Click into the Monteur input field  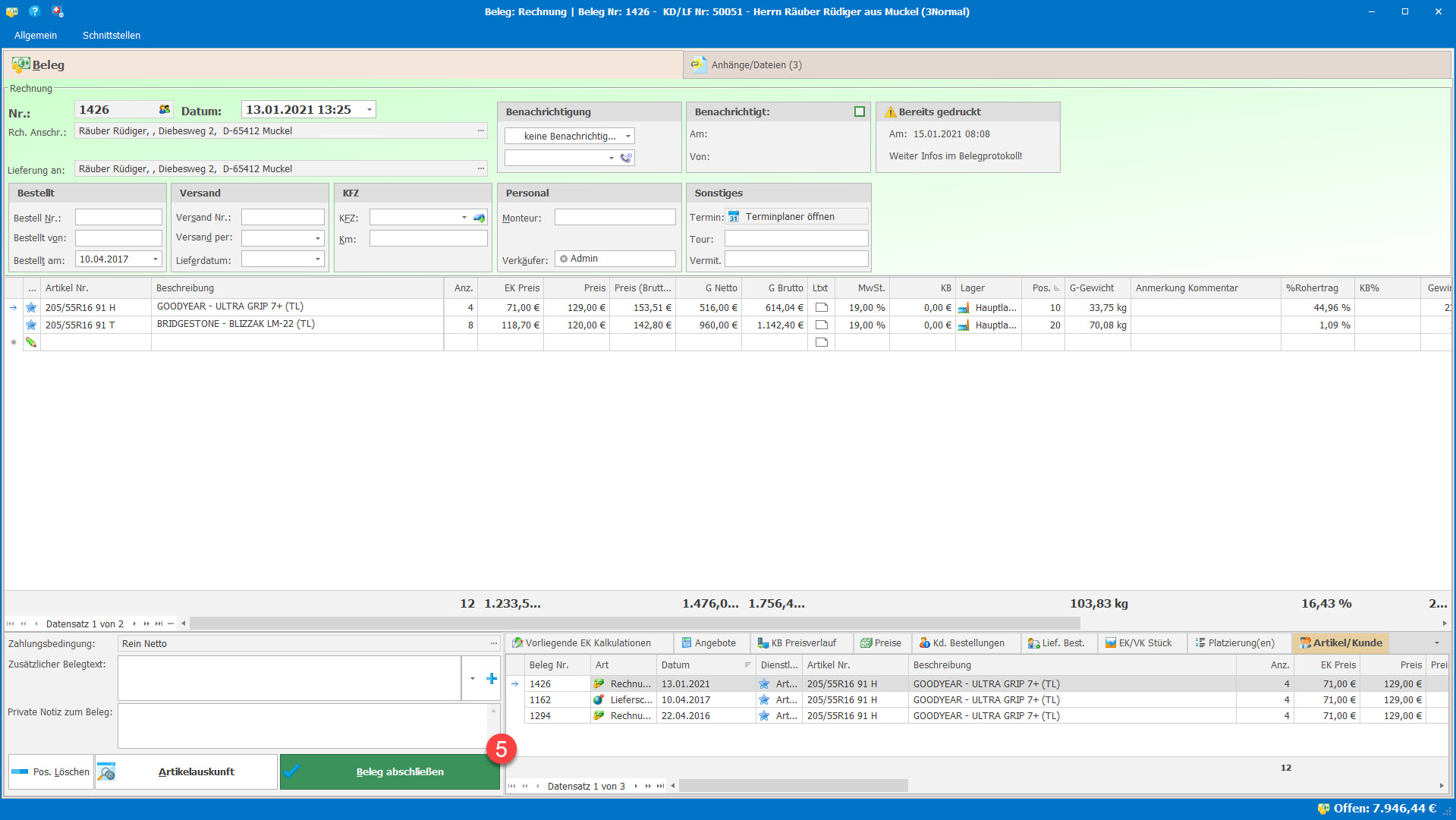click(x=615, y=218)
